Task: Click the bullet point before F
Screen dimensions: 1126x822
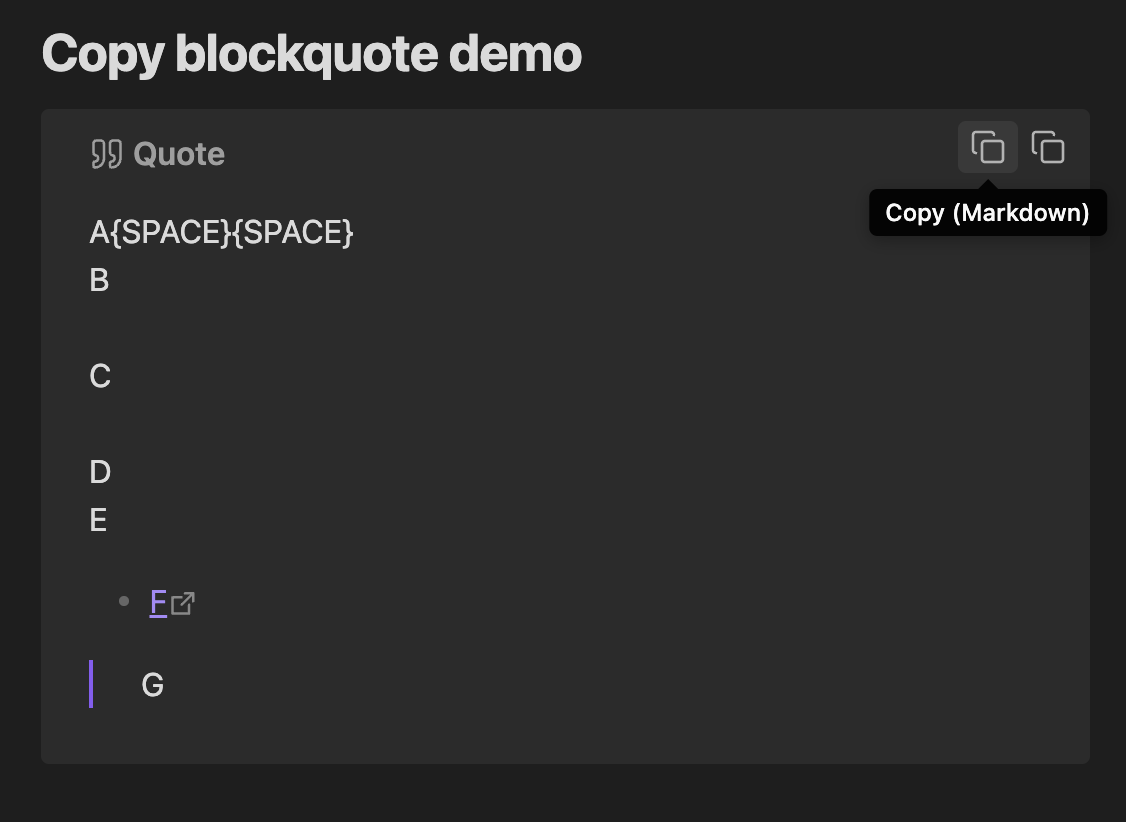Action: pos(124,602)
